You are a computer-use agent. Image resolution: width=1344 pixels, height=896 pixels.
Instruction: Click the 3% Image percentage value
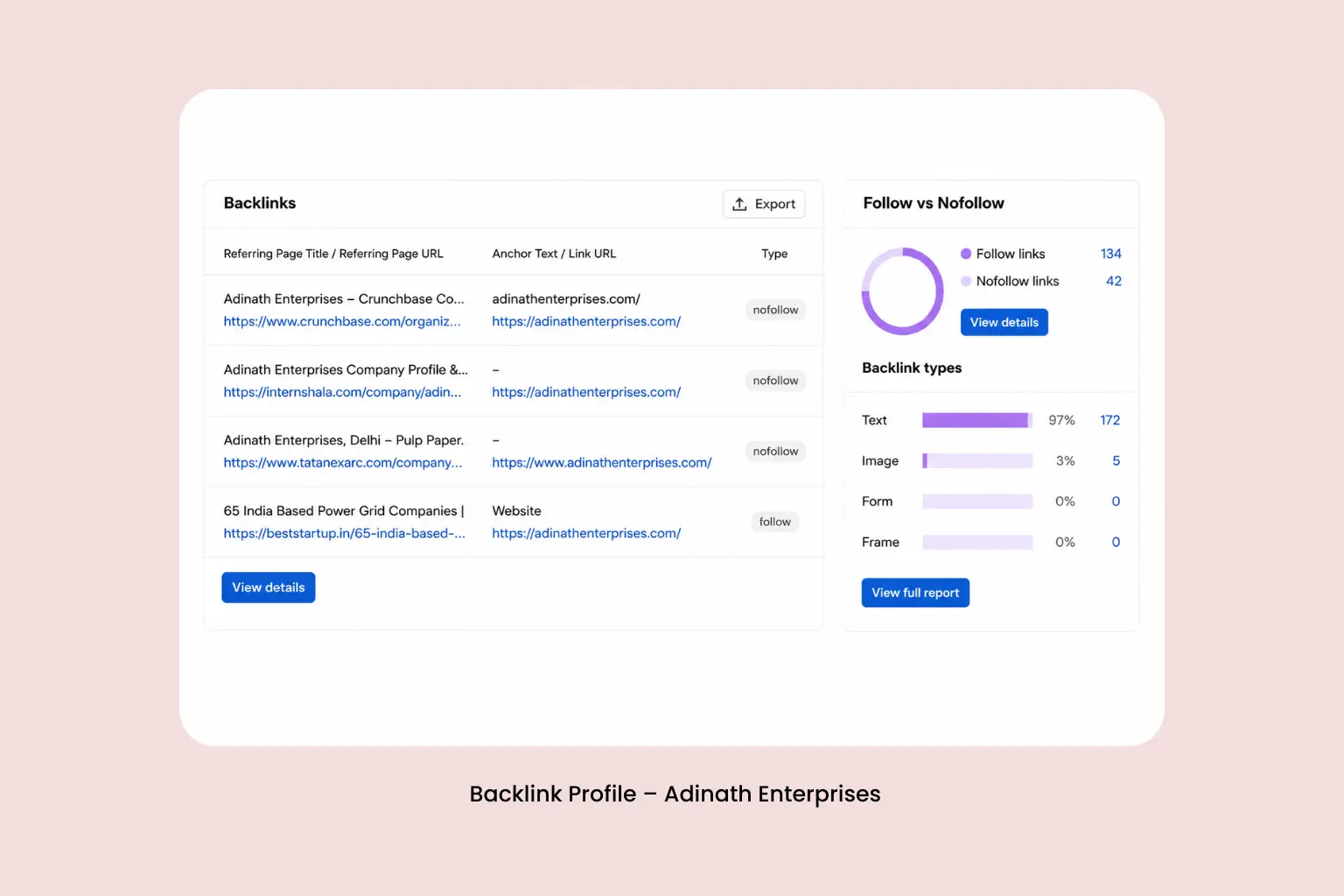(1065, 461)
